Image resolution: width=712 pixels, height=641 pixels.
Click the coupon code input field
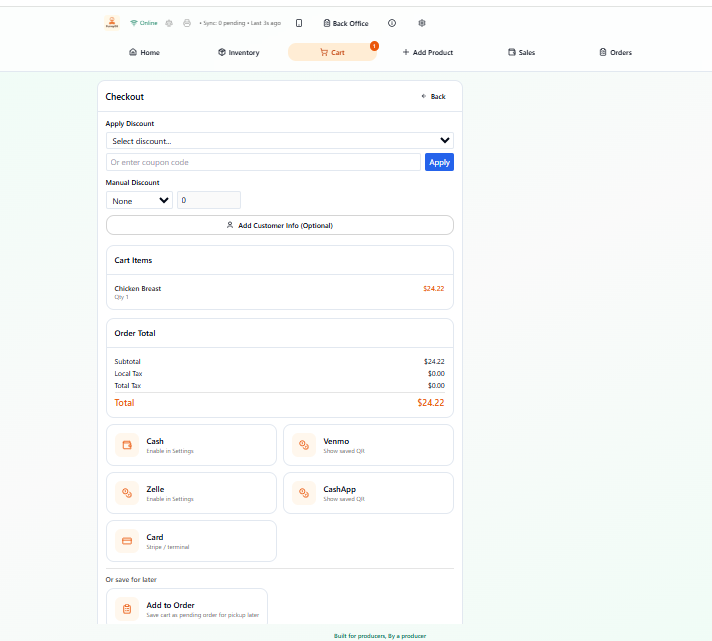click(x=263, y=162)
